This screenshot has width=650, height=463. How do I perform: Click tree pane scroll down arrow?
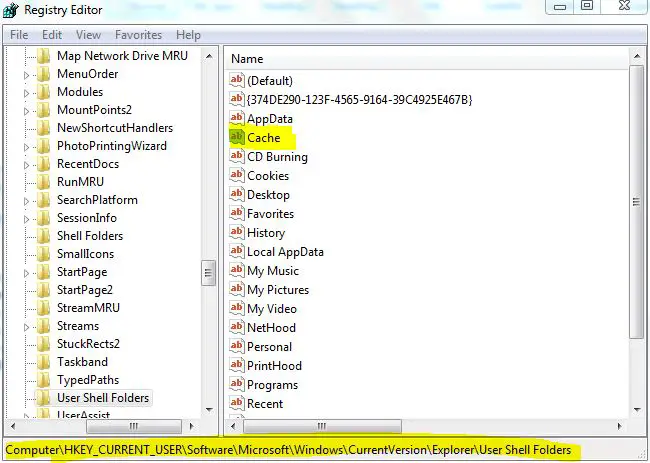[x=209, y=410]
